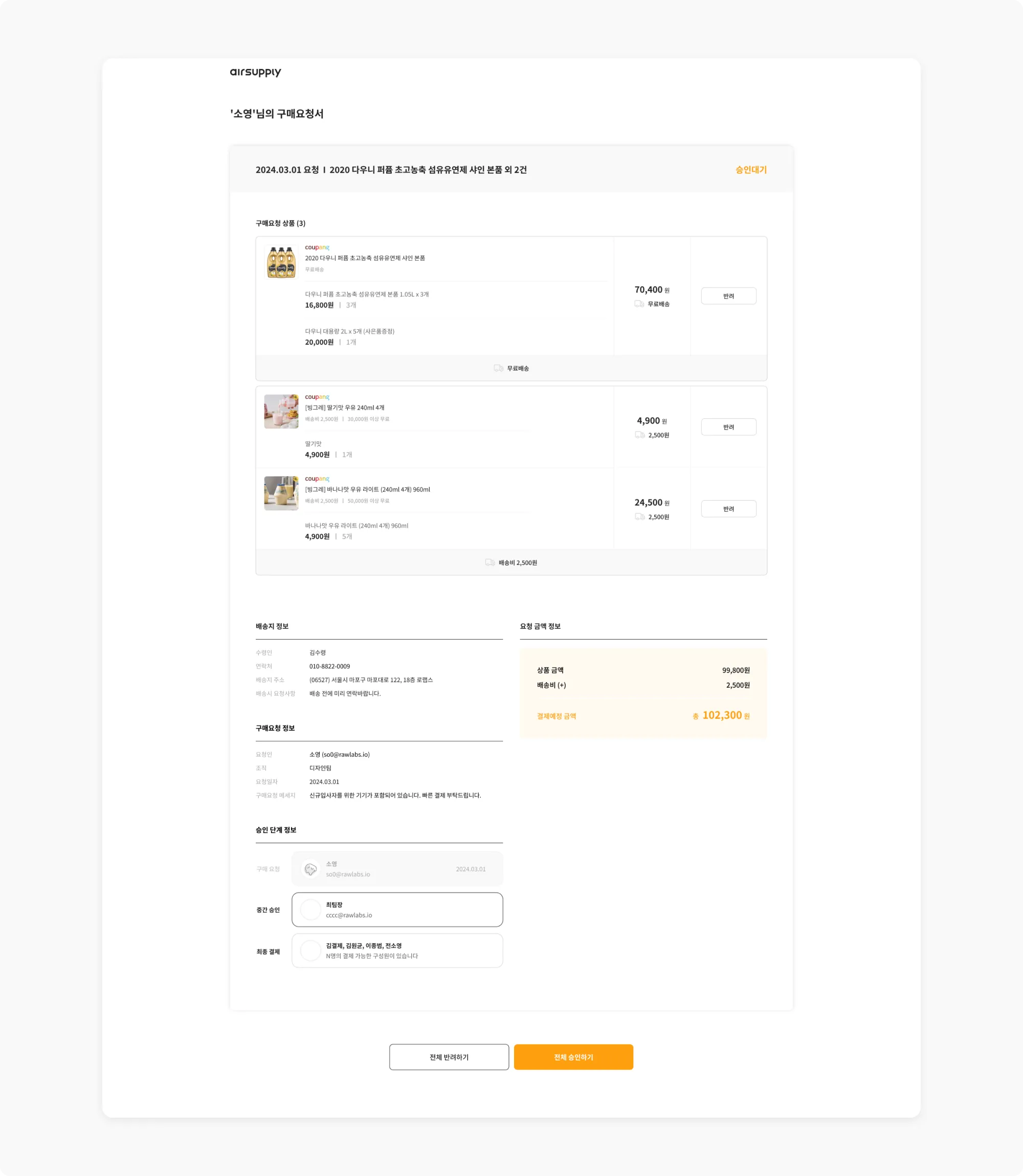
Task: Click 소영 requester avatar icon
Action: coord(310,869)
